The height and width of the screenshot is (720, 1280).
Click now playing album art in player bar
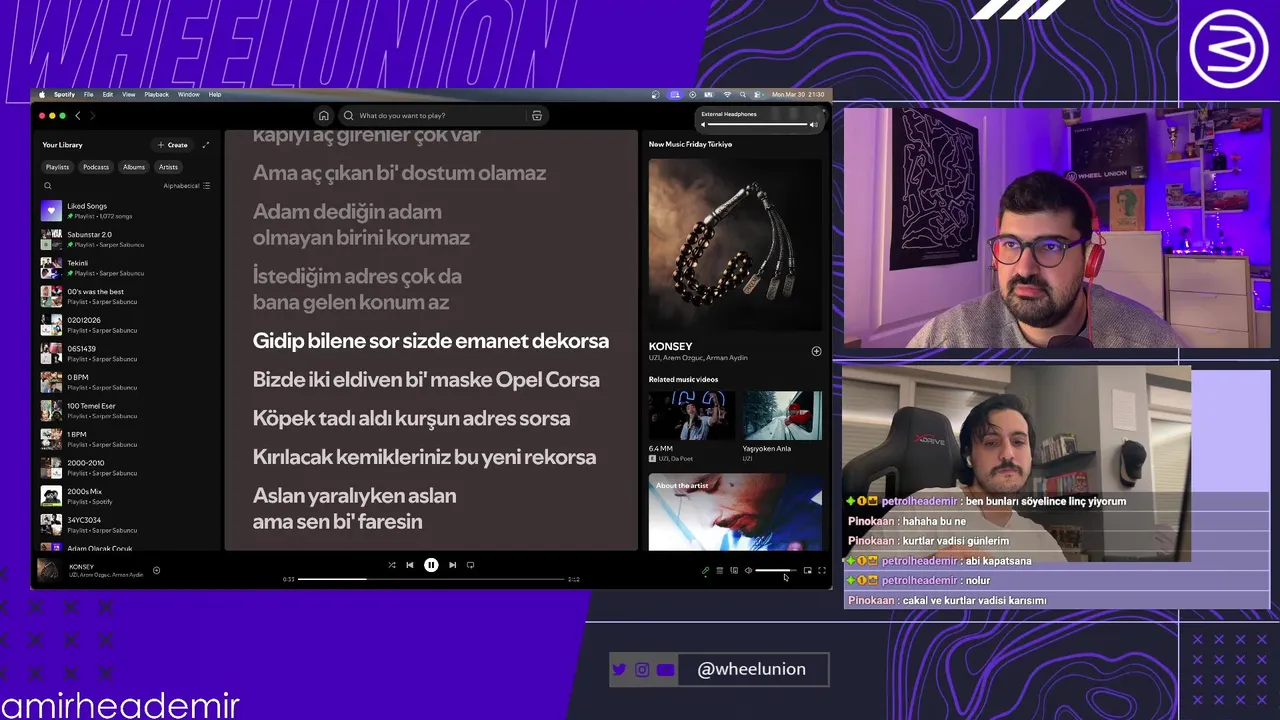click(x=48, y=570)
